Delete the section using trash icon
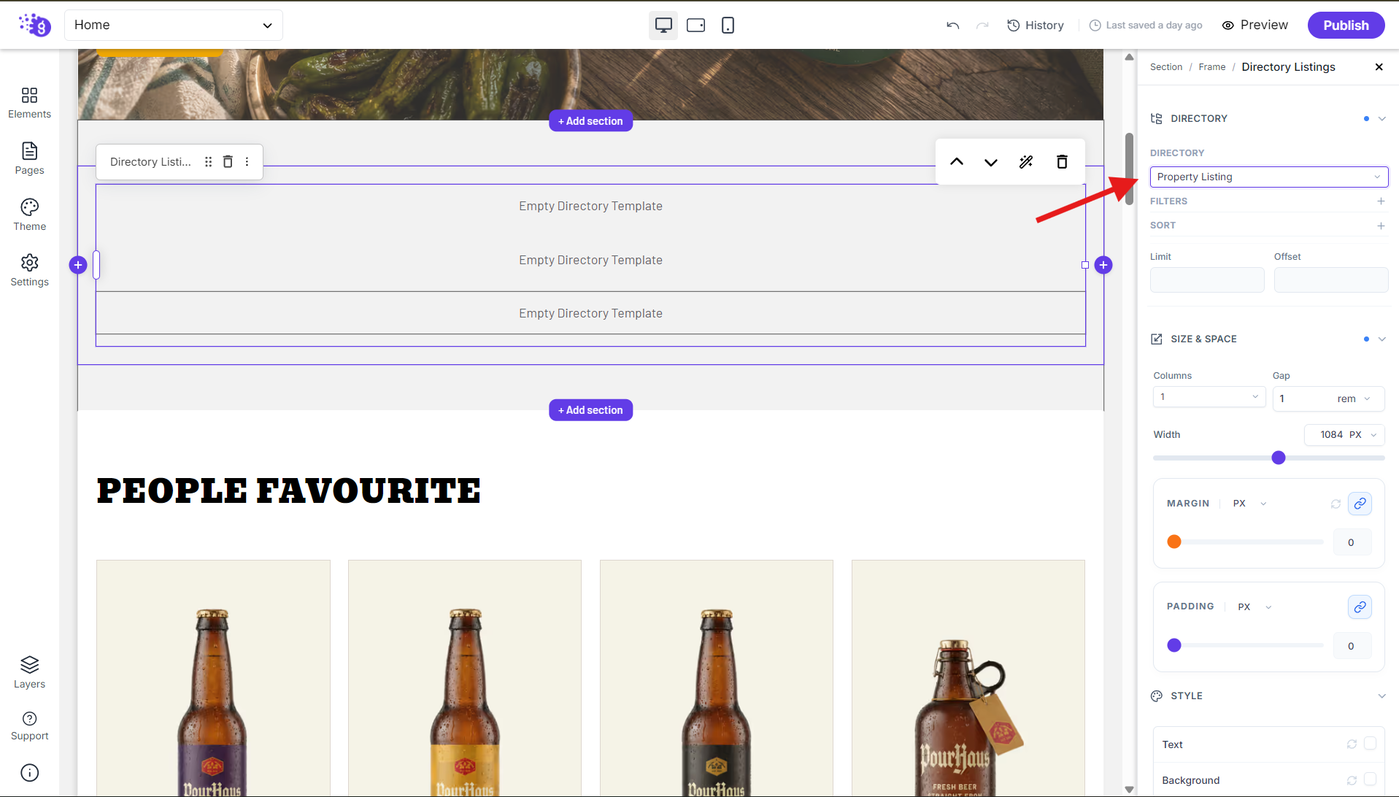The width and height of the screenshot is (1399, 797). (x=1062, y=162)
